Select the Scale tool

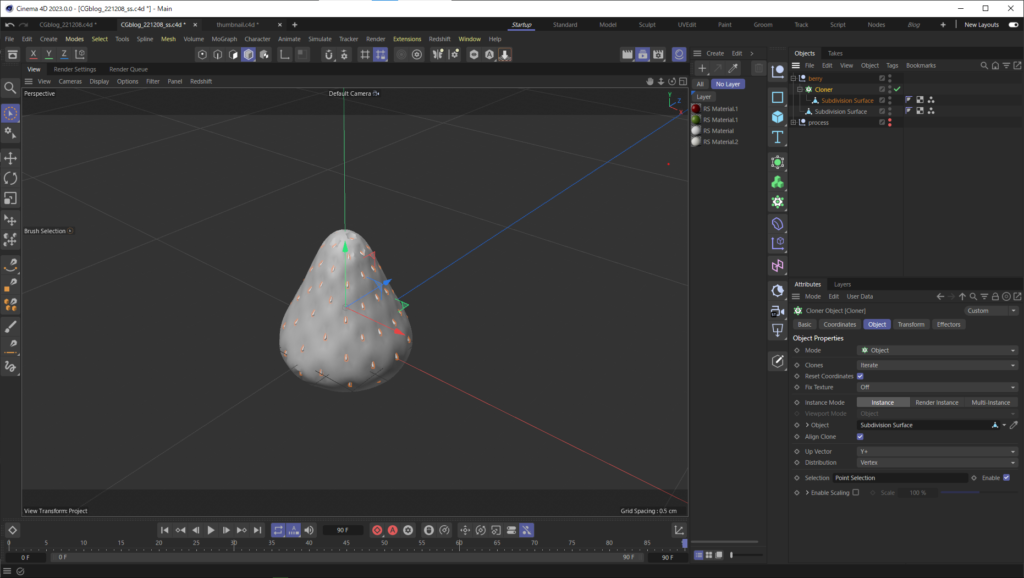[x=11, y=198]
